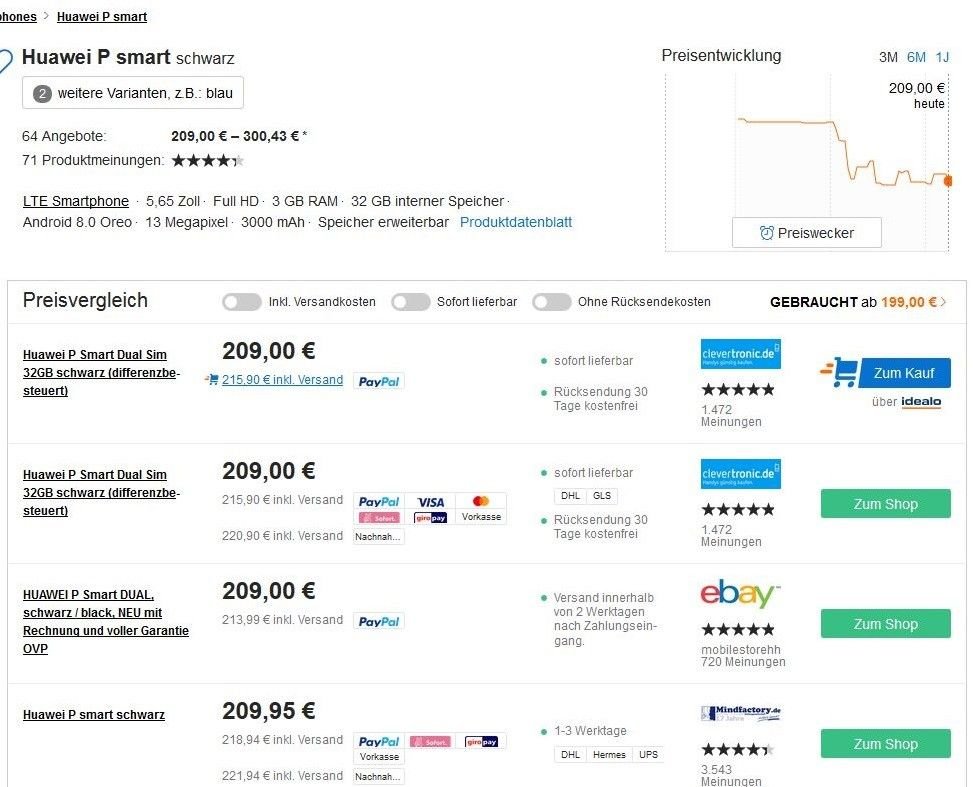Click Zum Shop button for ebay offer
This screenshot has width=973, height=787.
(x=886, y=624)
